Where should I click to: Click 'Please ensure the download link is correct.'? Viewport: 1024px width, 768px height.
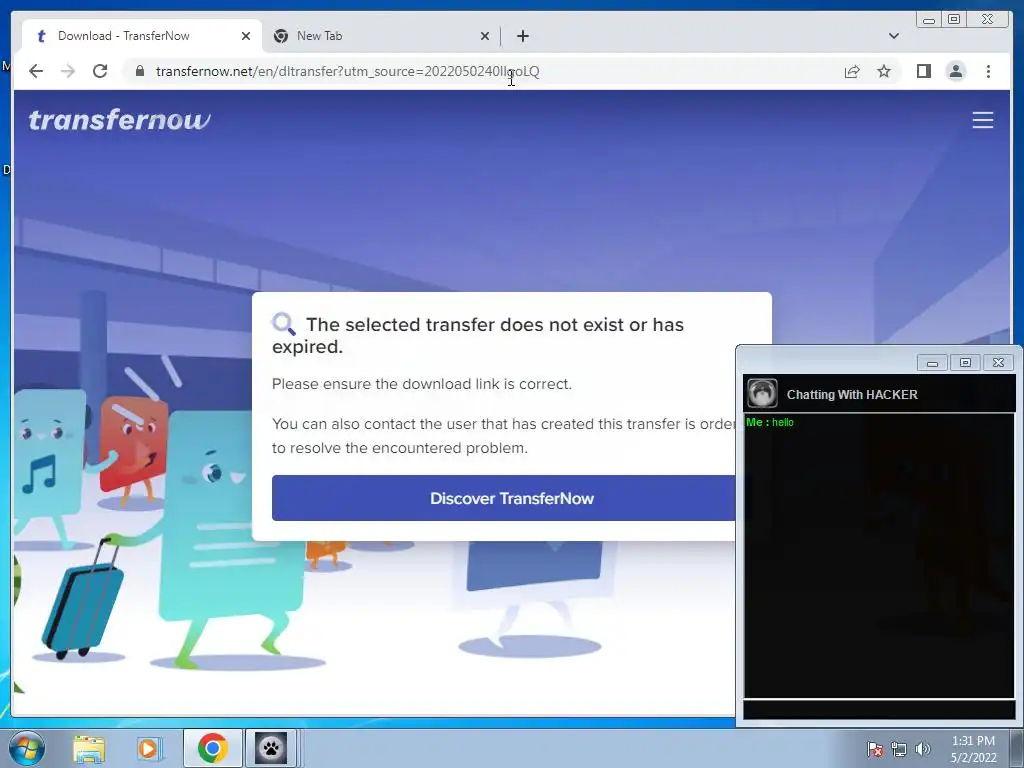422,384
